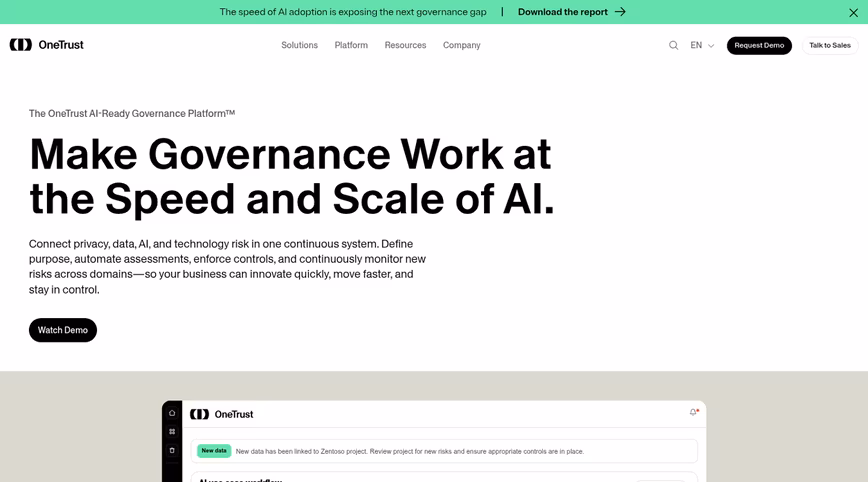Click the 'Make Governance Work' headline
Screen dimensions: 868x482
tap(292, 177)
